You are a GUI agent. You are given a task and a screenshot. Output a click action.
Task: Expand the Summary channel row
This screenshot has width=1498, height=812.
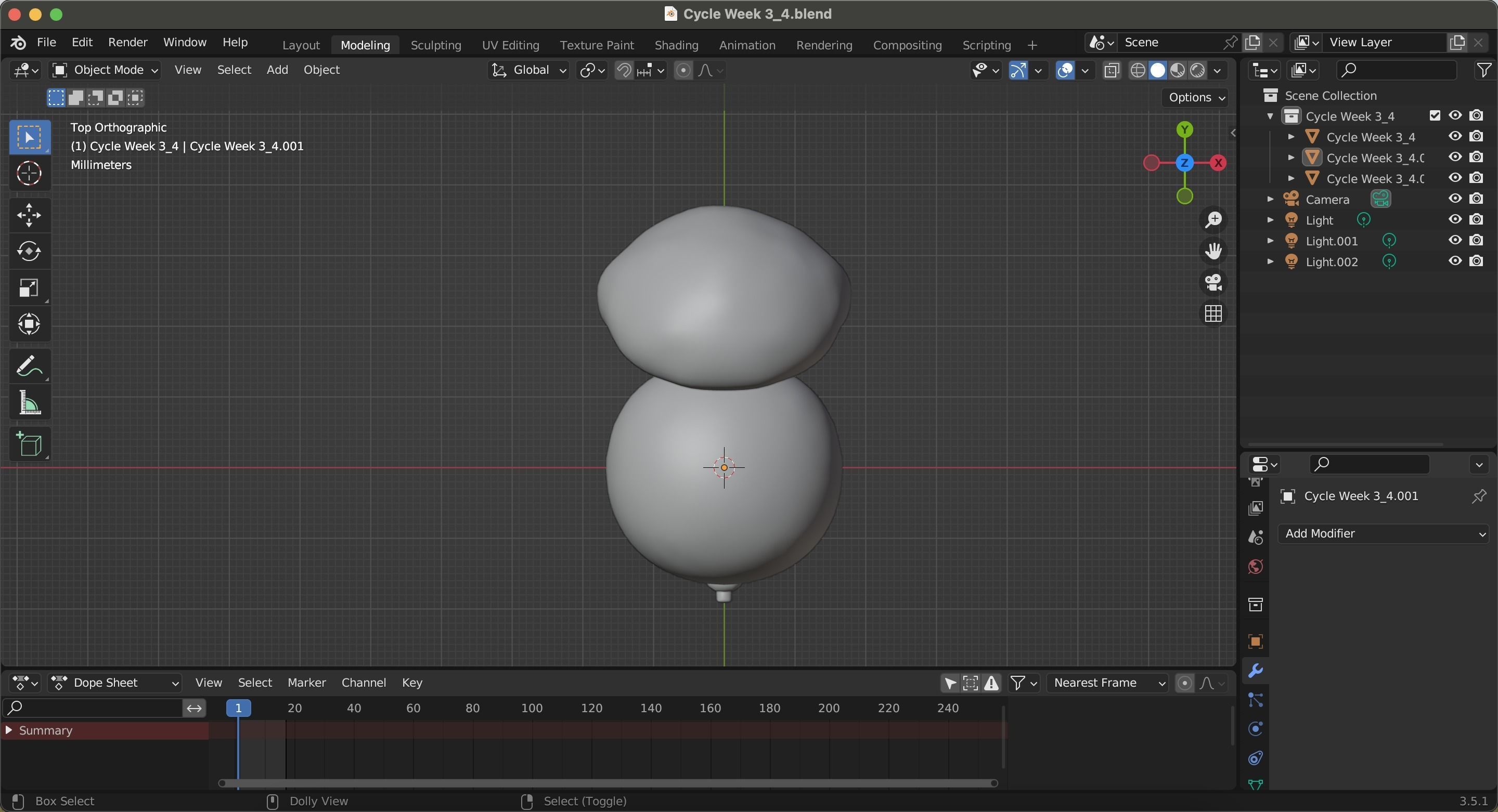(9, 730)
